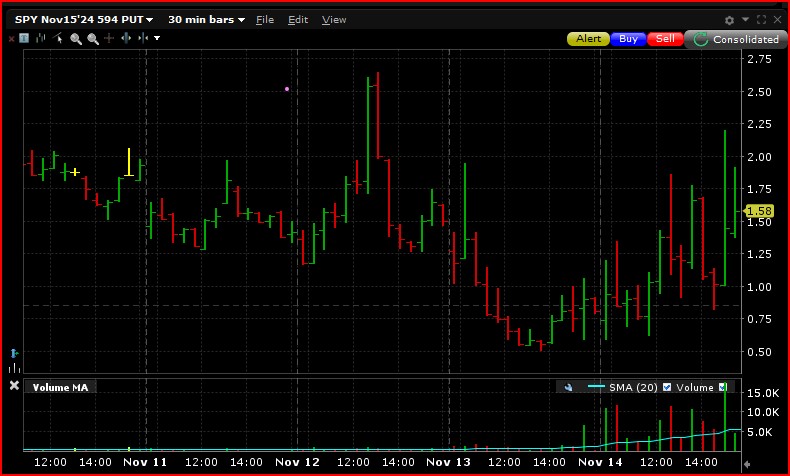The width and height of the screenshot is (790, 476).
Task: Select the trendline pointer tool
Action: click(58, 38)
